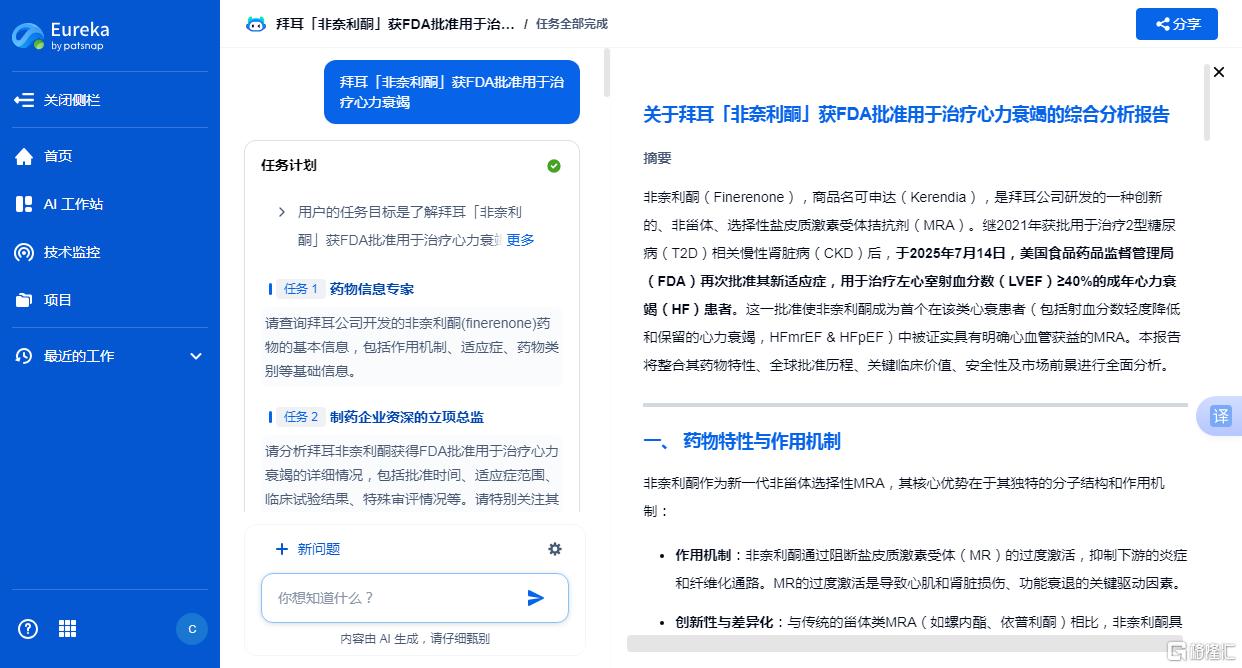Image resolution: width=1242 pixels, height=668 pixels.
Task: Click the Eureka by Patsnap logo
Action: click(x=61, y=36)
